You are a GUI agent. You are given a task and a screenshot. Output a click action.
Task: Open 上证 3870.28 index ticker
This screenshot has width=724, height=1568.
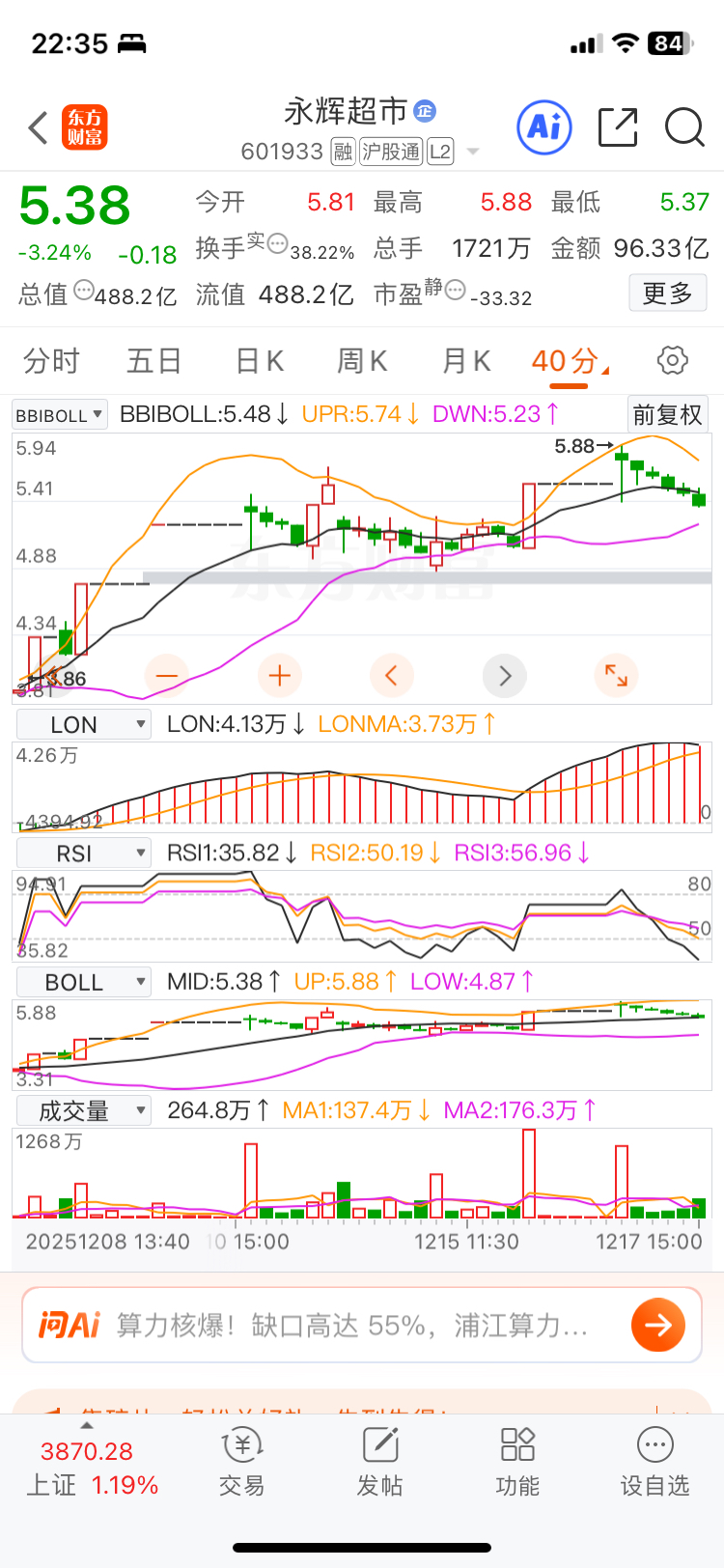coord(92,1468)
